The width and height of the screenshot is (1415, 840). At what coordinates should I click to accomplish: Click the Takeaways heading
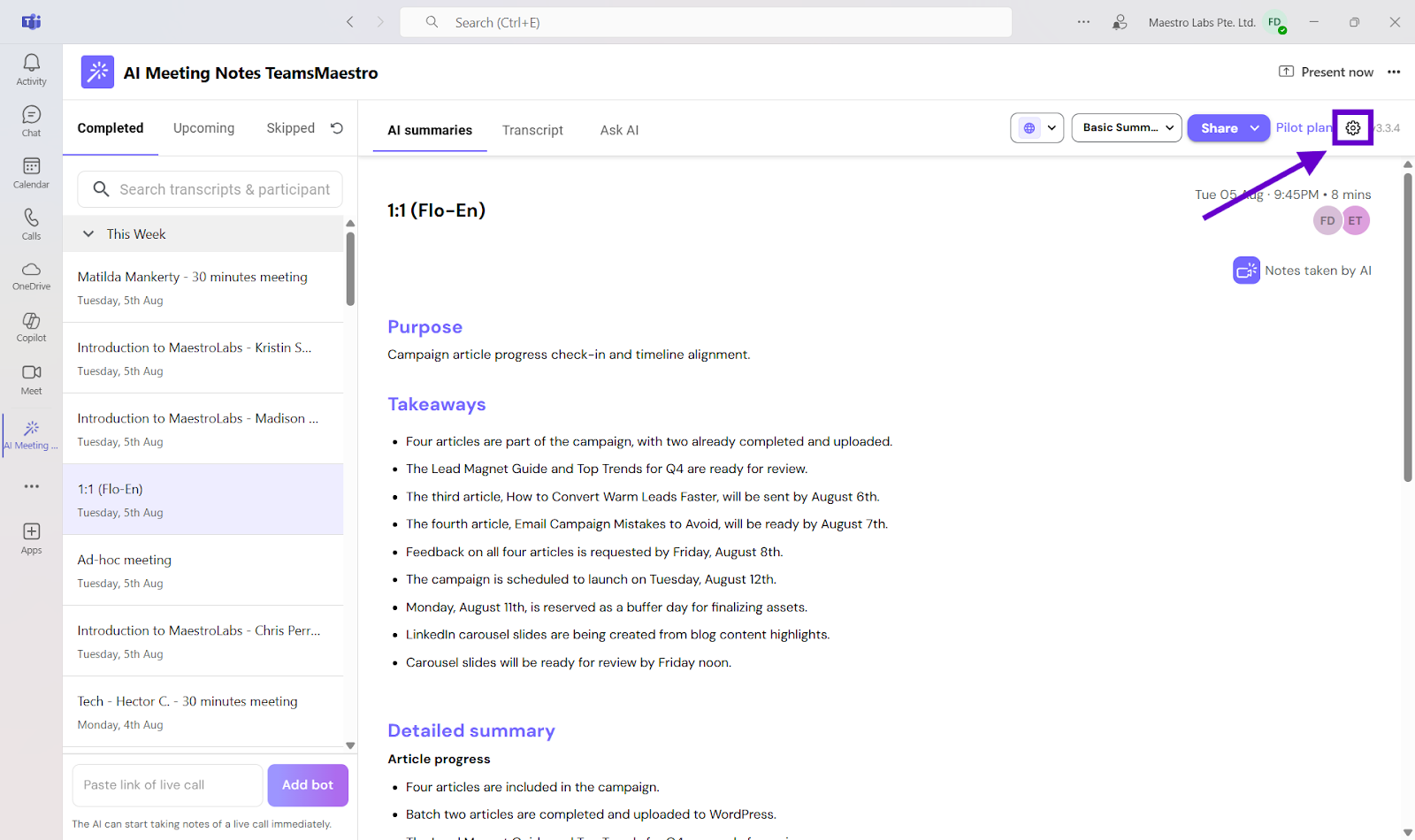coord(436,404)
